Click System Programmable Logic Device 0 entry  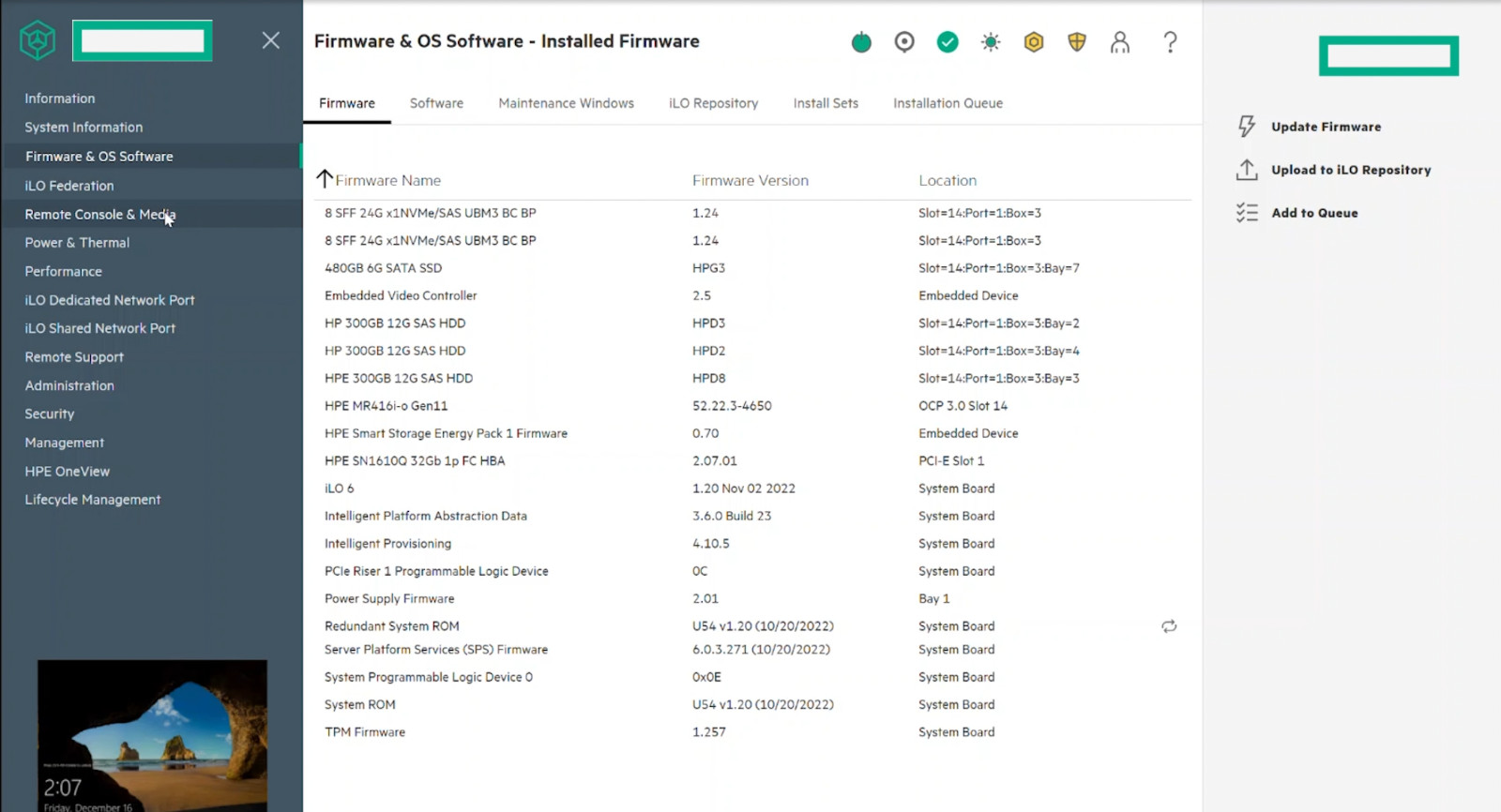click(x=429, y=677)
